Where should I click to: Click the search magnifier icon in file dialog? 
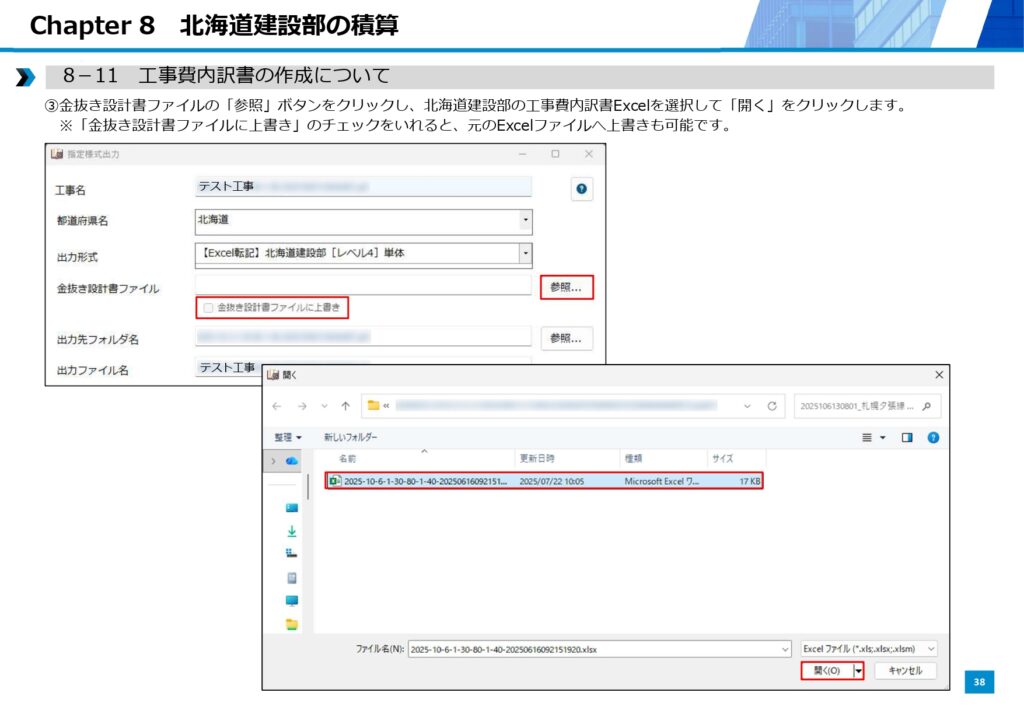[x=927, y=406]
